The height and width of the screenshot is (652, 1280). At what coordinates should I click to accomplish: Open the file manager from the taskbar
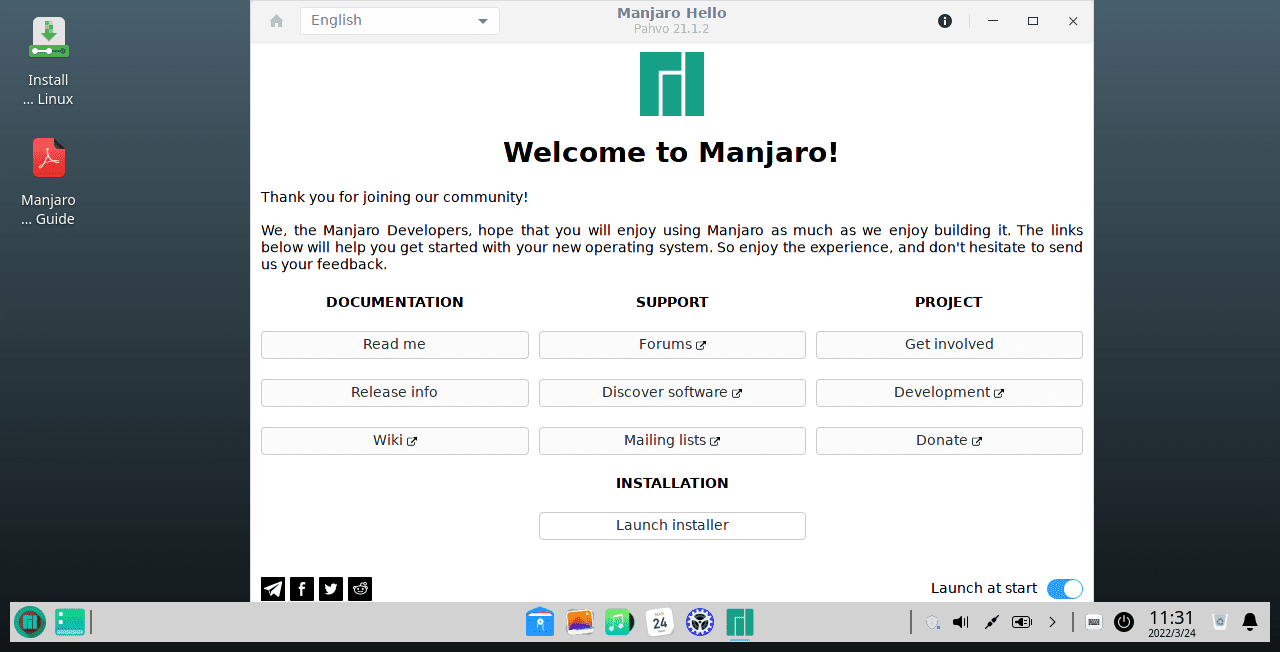pos(539,622)
